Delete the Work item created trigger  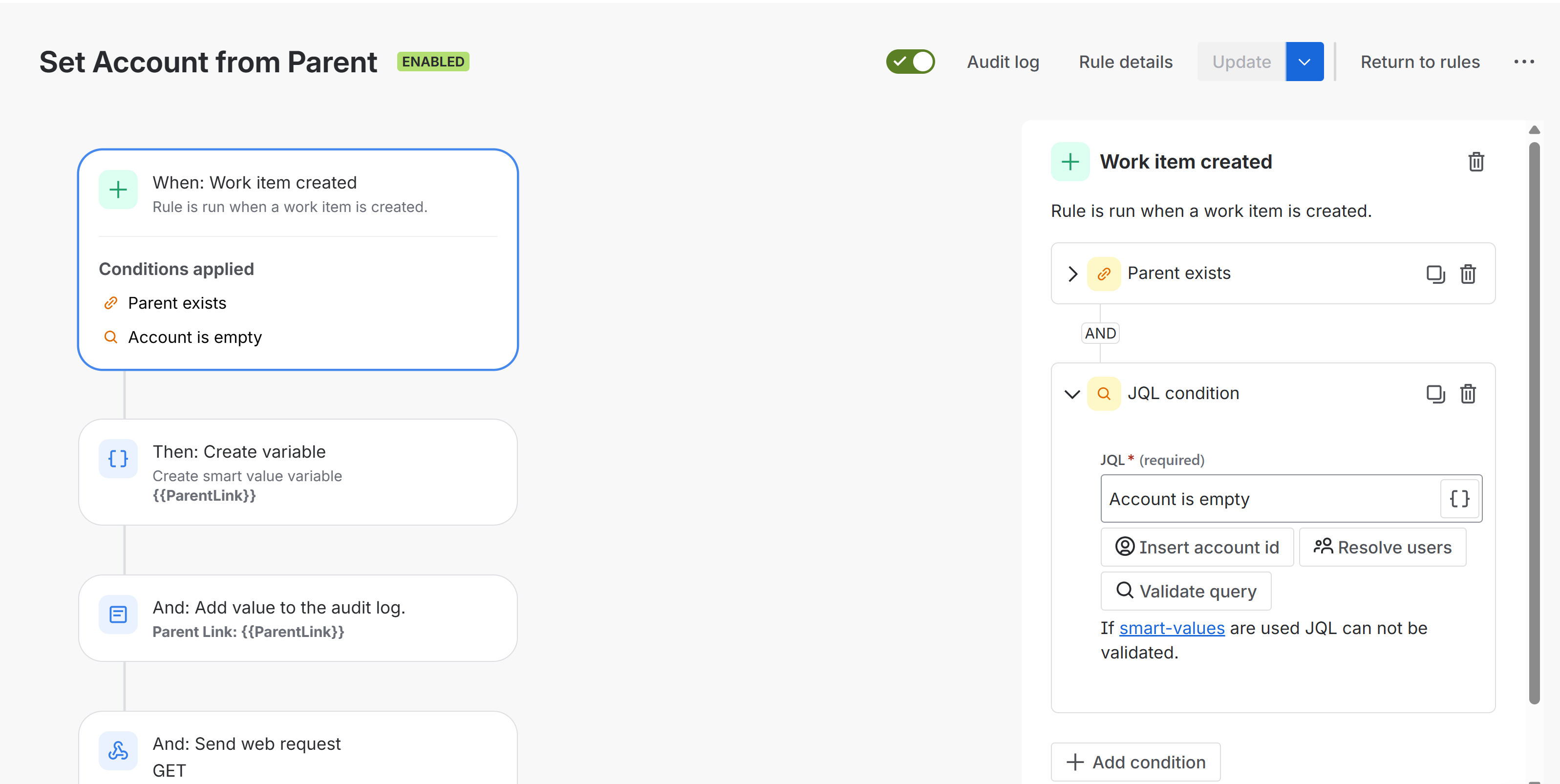click(1476, 162)
